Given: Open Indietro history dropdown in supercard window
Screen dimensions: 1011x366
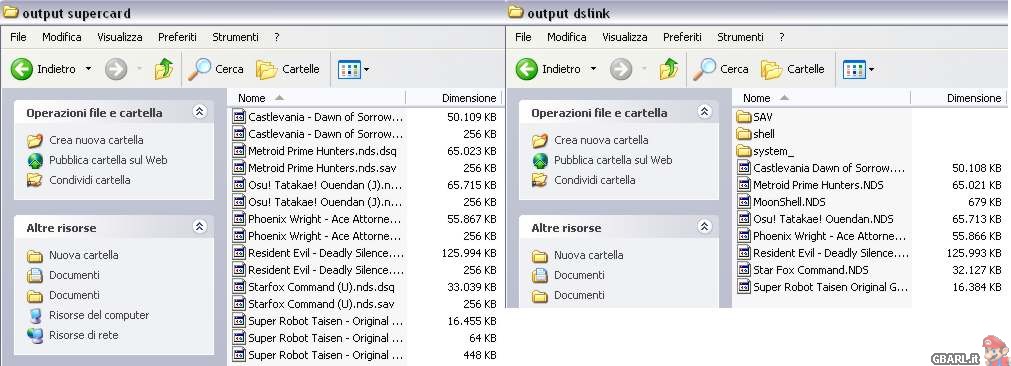Looking at the screenshot, I should [88, 69].
